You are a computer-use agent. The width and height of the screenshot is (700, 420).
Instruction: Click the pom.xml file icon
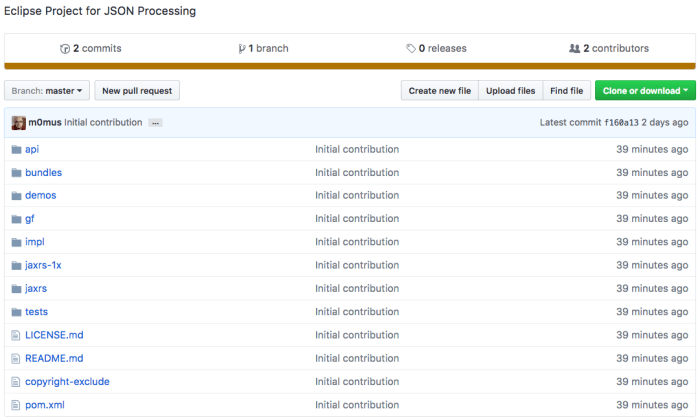tap(16, 405)
